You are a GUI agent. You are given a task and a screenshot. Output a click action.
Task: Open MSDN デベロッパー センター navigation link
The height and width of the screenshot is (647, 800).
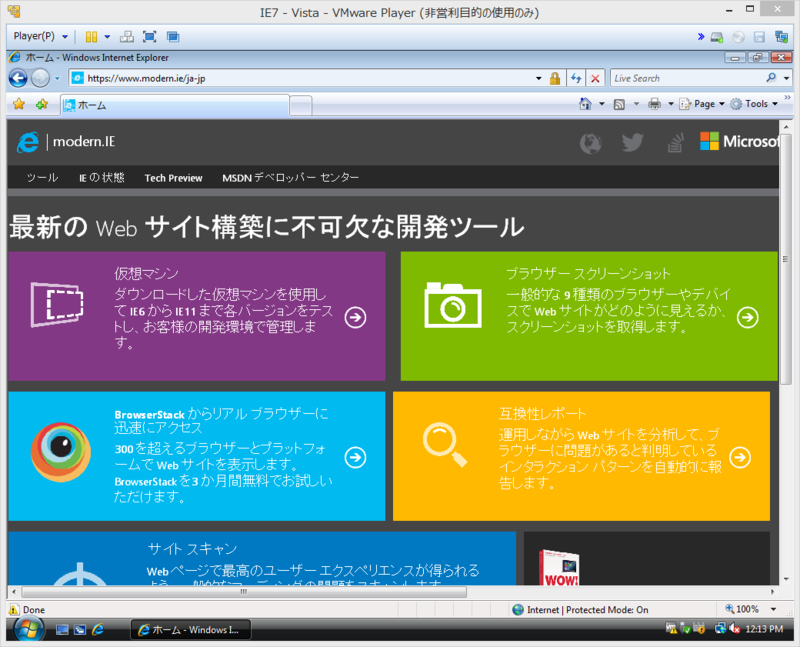[x=290, y=178]
